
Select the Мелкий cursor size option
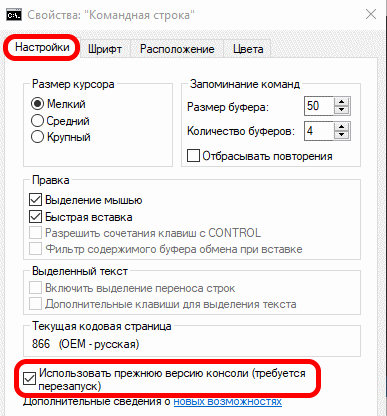click(37, 104)
